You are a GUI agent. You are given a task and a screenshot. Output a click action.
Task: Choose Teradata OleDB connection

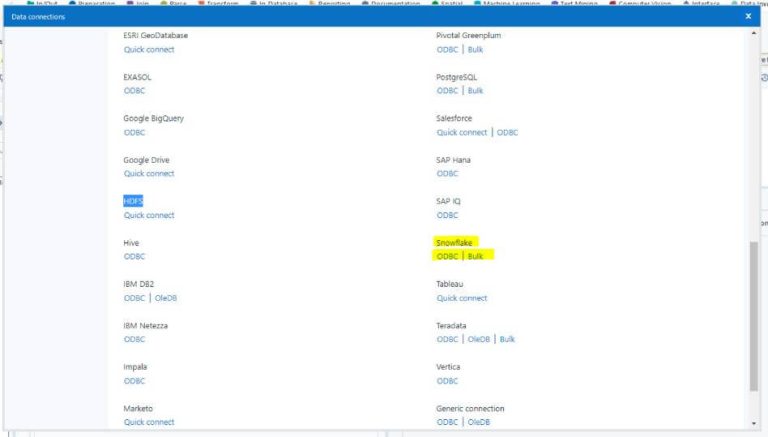(x=479, y=339)
